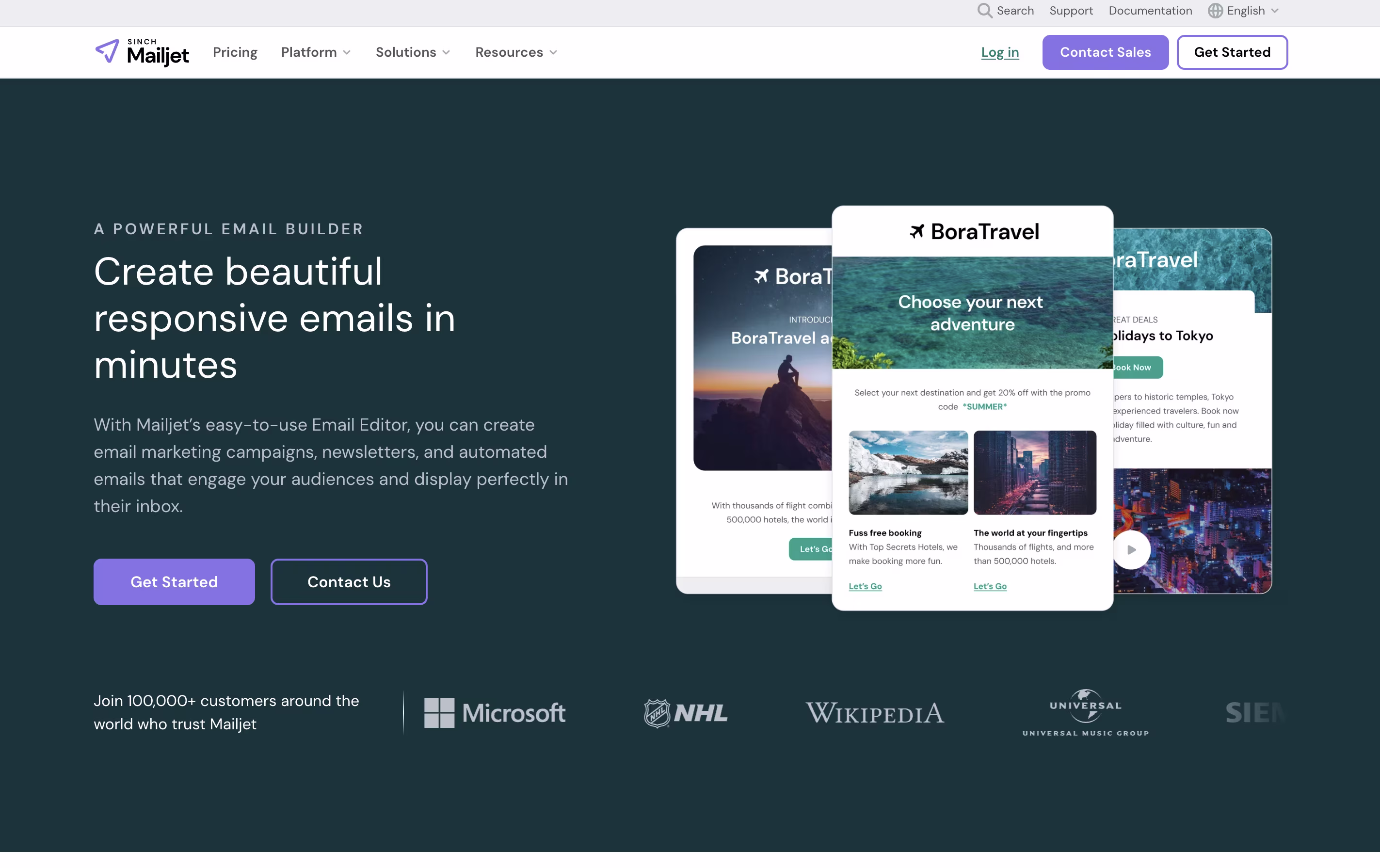Click the glacier lake photo thumbnail
The width and height of the screenshot is (1380, 868).
tap(908, 473)
